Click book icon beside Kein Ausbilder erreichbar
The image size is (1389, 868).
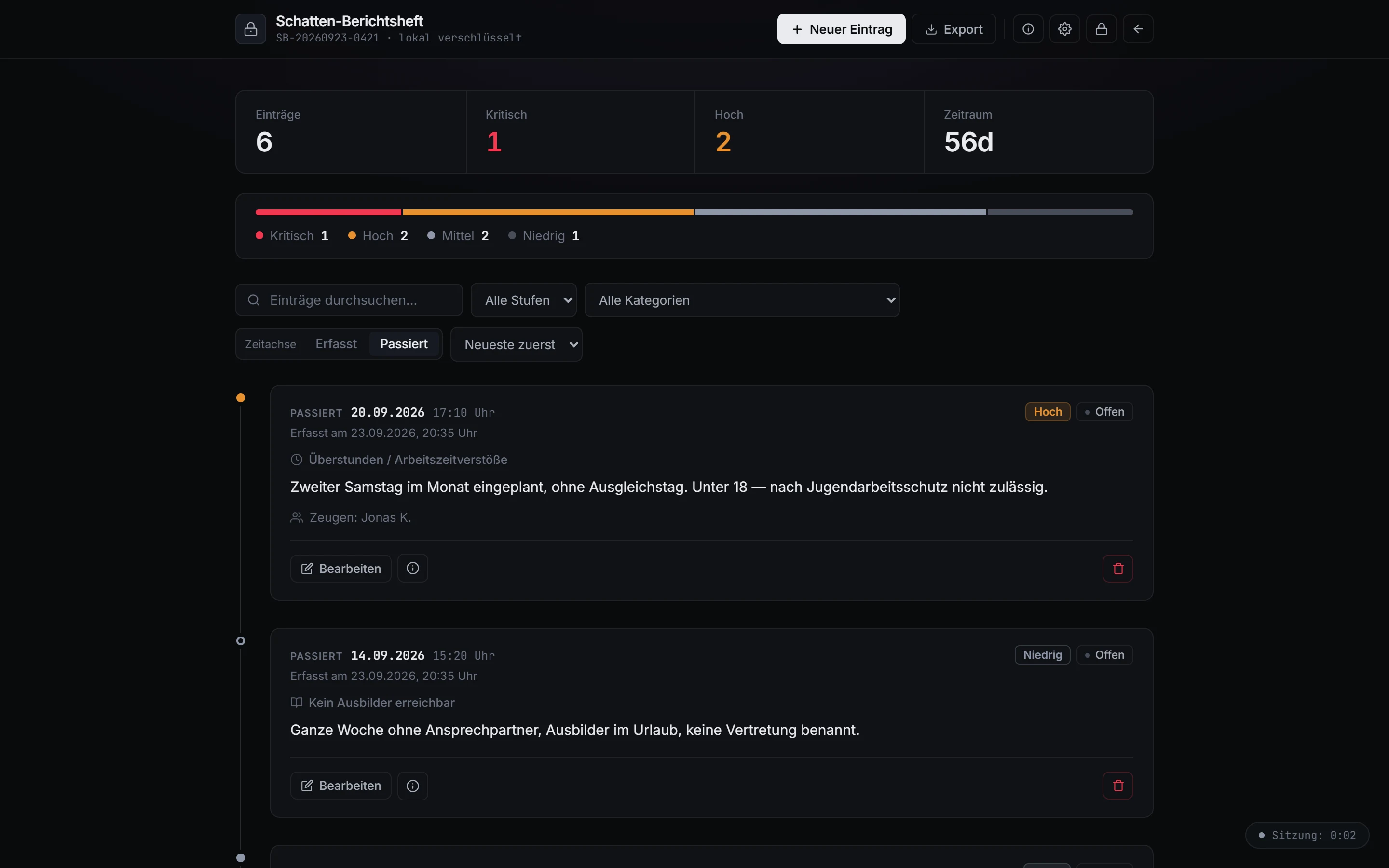(x=296, y=702)
